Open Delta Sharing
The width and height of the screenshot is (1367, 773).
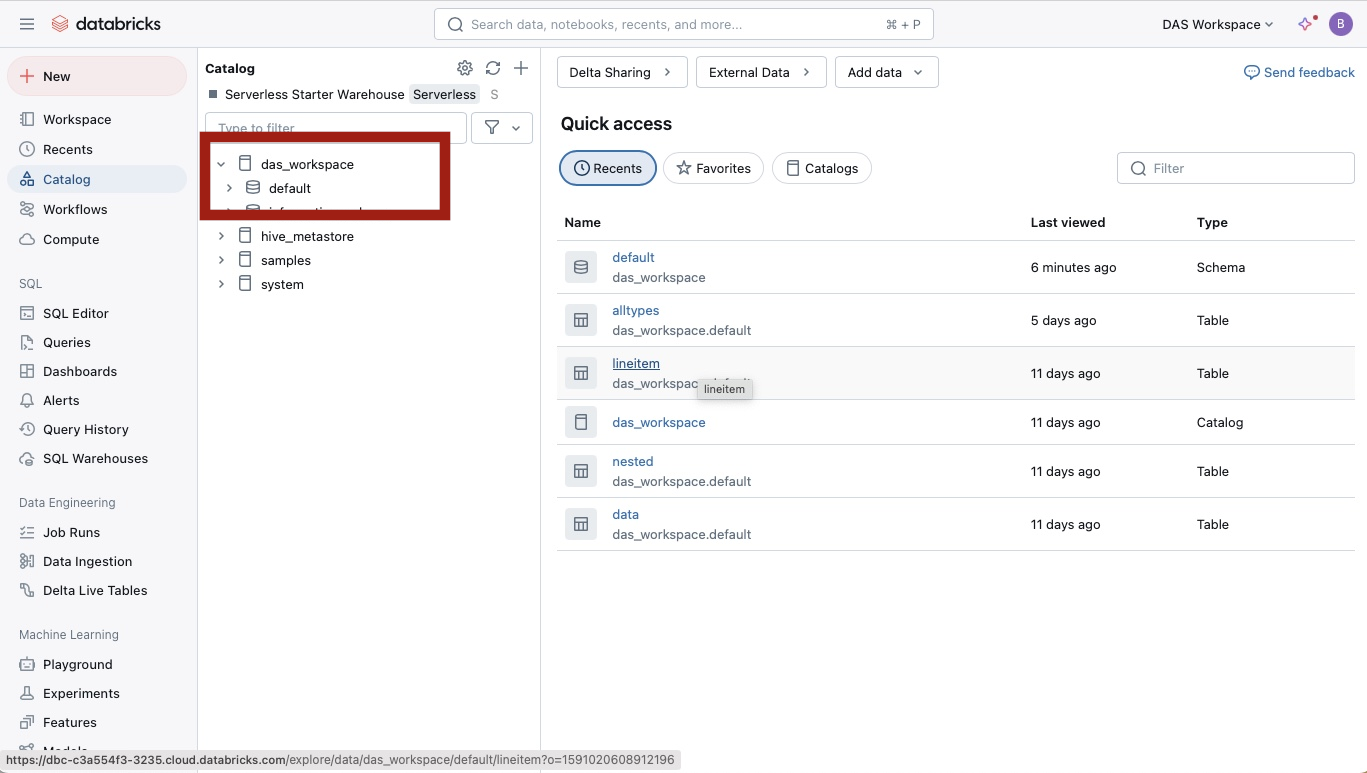click(x=622, y=72)
